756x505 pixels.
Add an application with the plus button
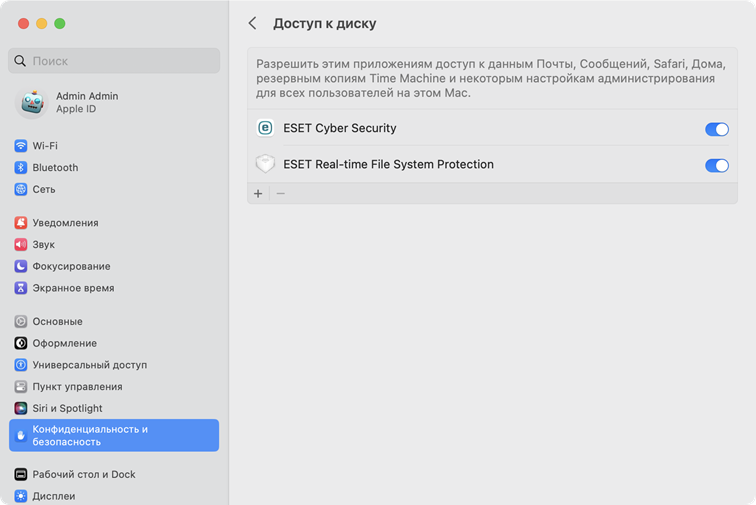[258, 193]
